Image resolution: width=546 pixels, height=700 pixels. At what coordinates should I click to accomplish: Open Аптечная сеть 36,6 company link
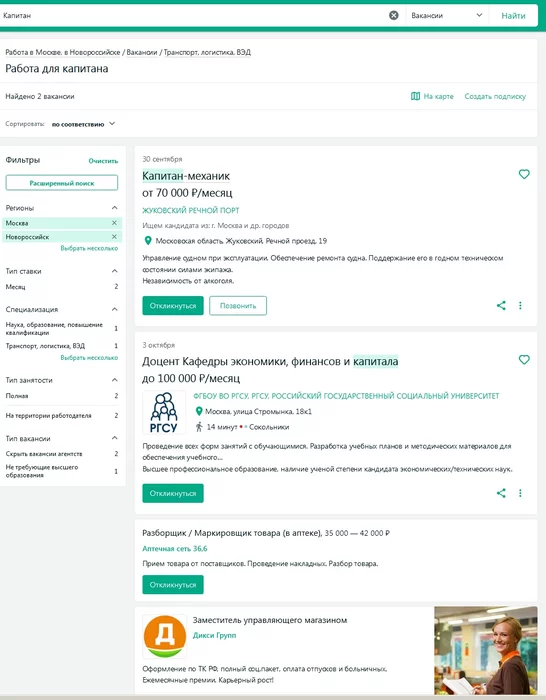click(175, 549)
